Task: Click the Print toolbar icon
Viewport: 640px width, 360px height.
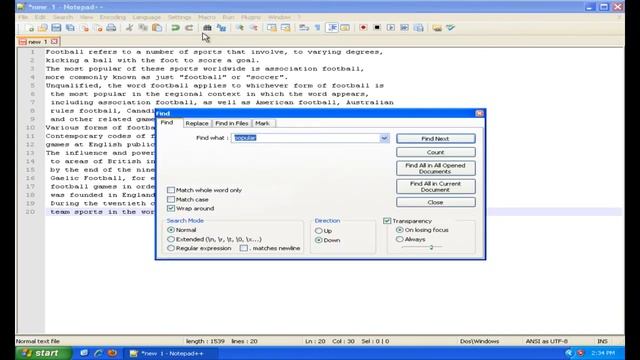Action: pyautogui.click(x=111, y=28)
